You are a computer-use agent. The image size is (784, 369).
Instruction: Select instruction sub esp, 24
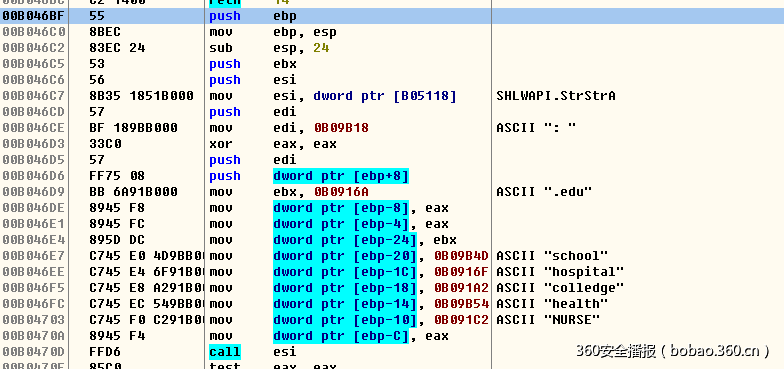coord(269,48)
